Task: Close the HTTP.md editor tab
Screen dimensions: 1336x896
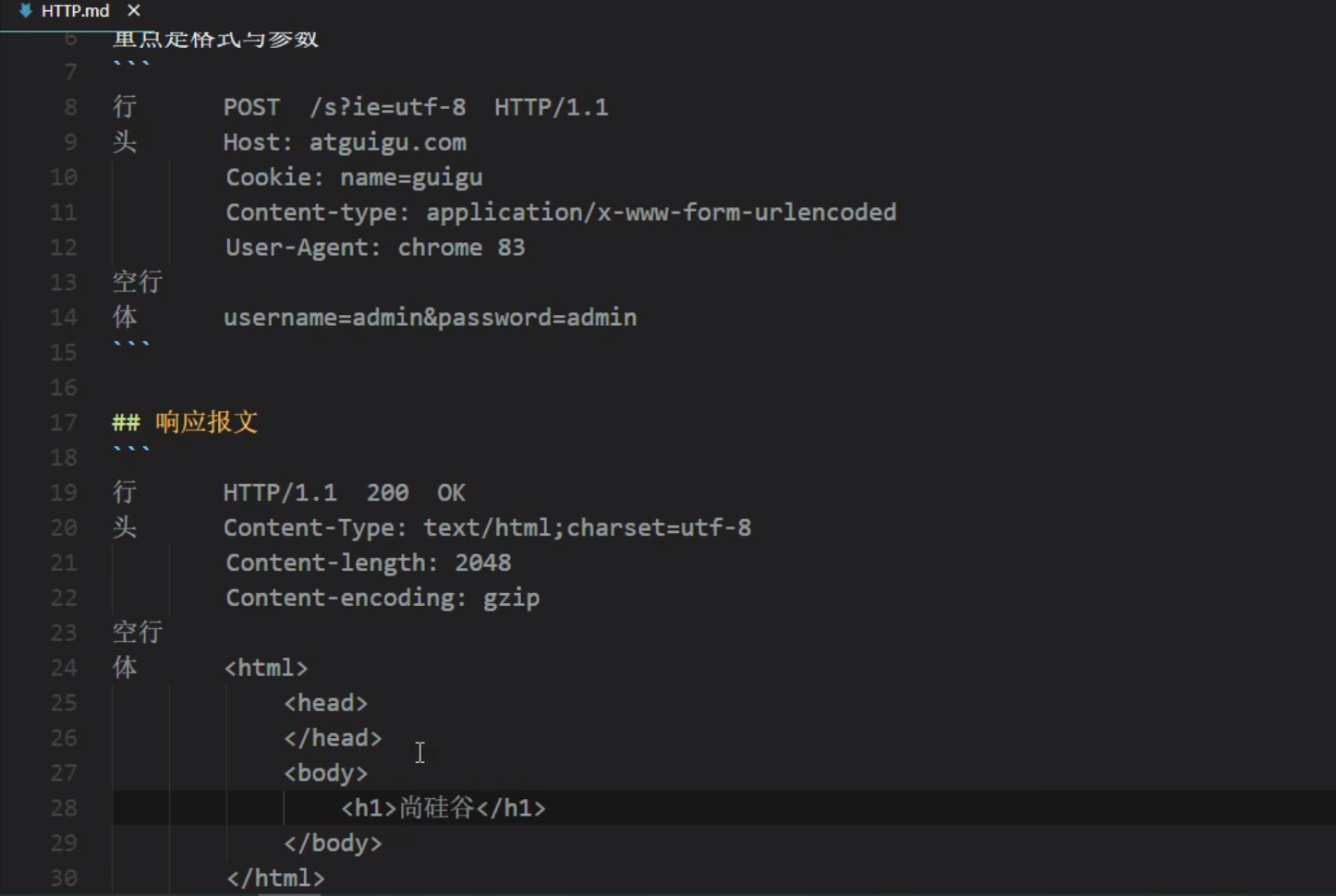Action: pos(134,11)
